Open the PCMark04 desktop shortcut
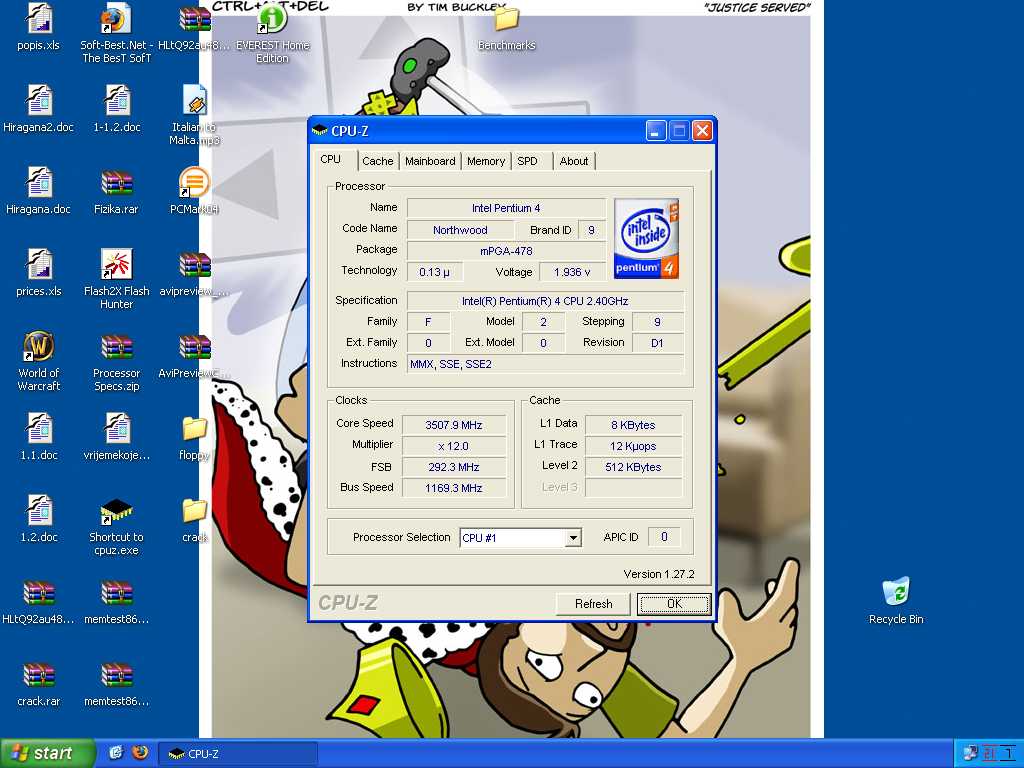This screenshot has height=768, width=1024. coord(194,184)
